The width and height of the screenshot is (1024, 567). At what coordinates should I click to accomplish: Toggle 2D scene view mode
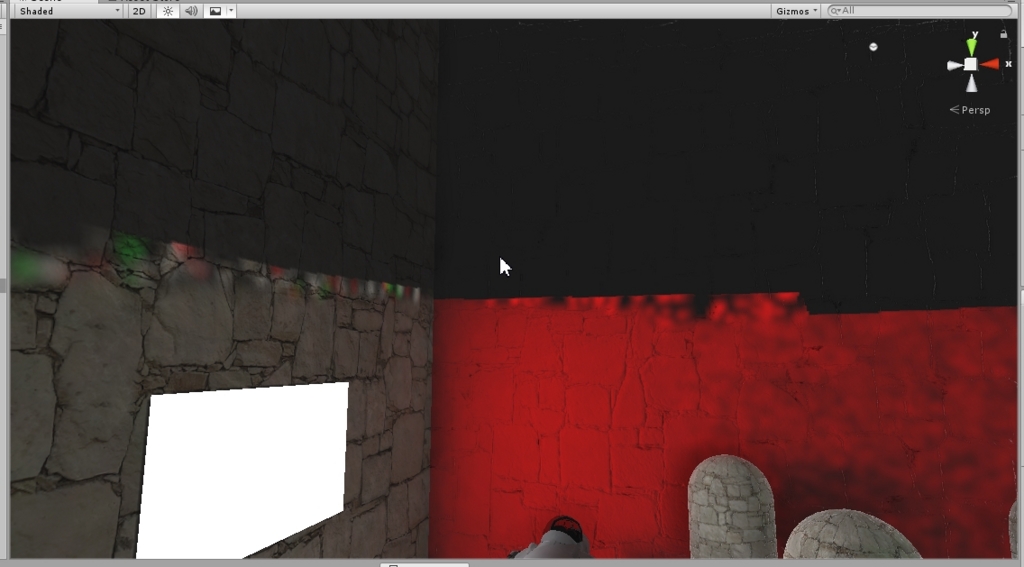coord(138,11)
